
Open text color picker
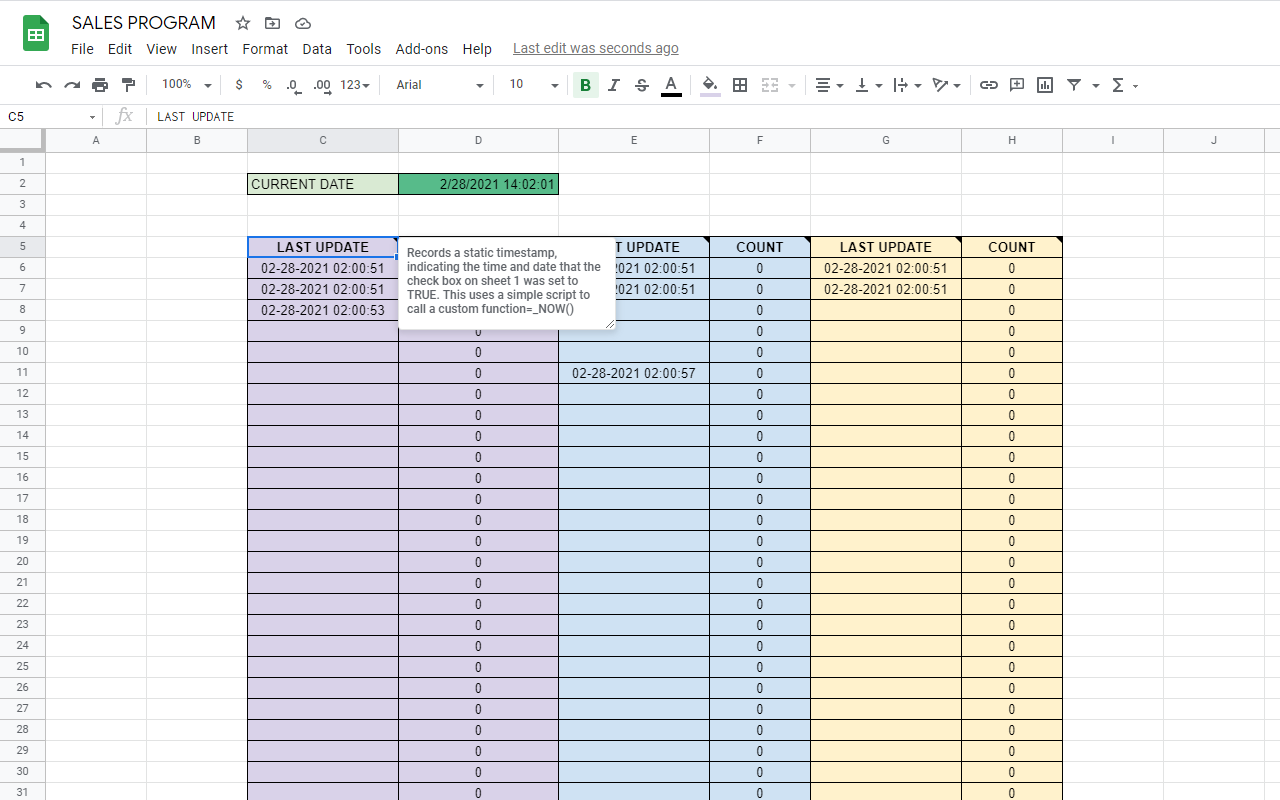tap(671, 85)
